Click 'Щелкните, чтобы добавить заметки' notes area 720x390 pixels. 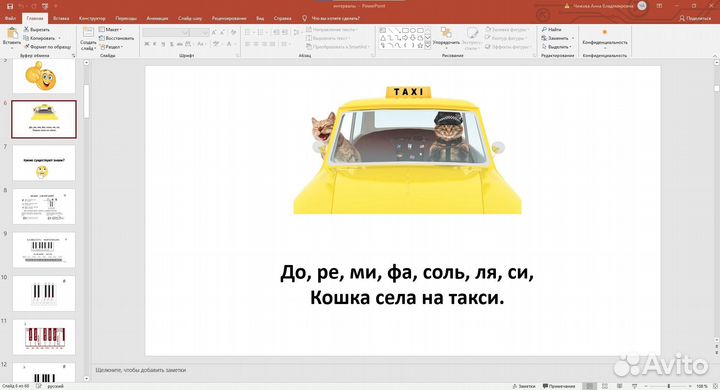[141, 370]
